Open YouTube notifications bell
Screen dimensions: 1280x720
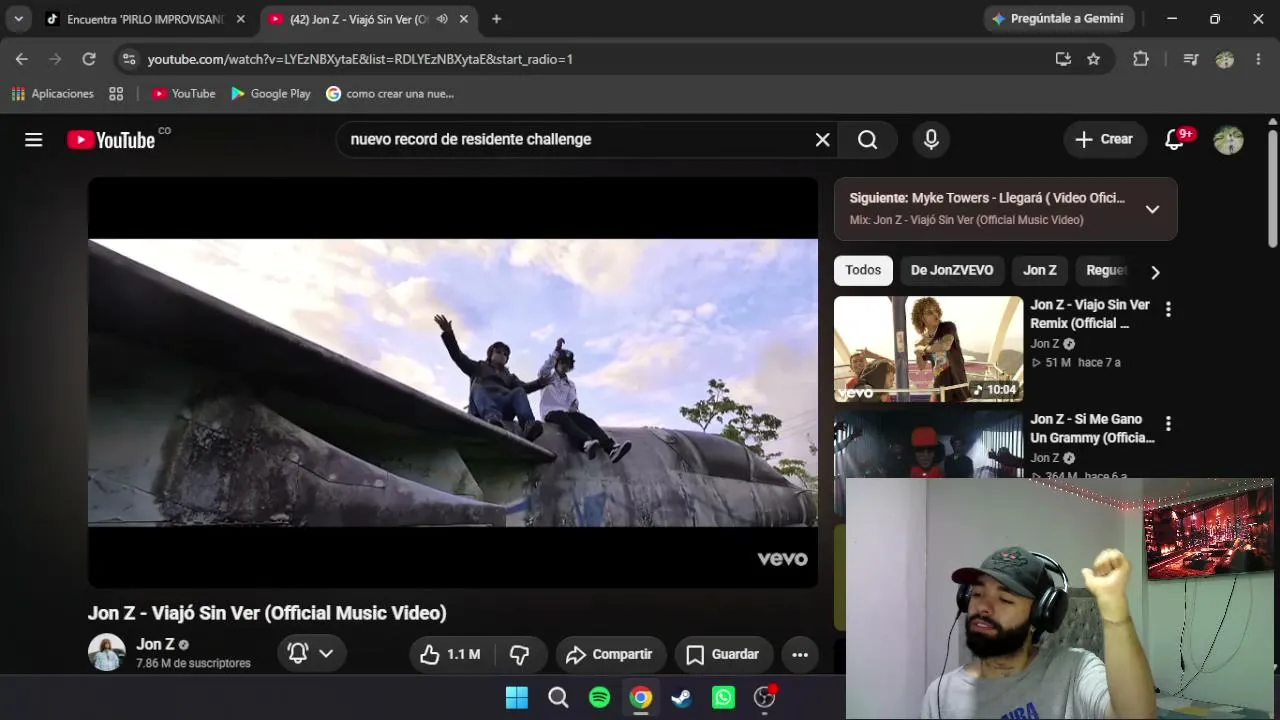pyautogui.click(x=1175, y=140)
